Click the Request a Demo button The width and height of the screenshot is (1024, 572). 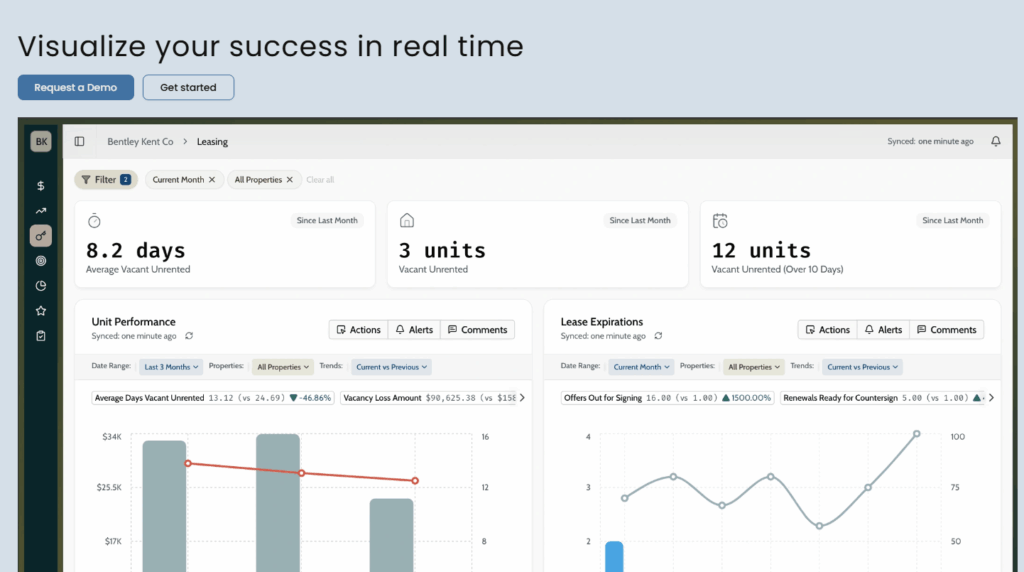(x=75, y=88)
